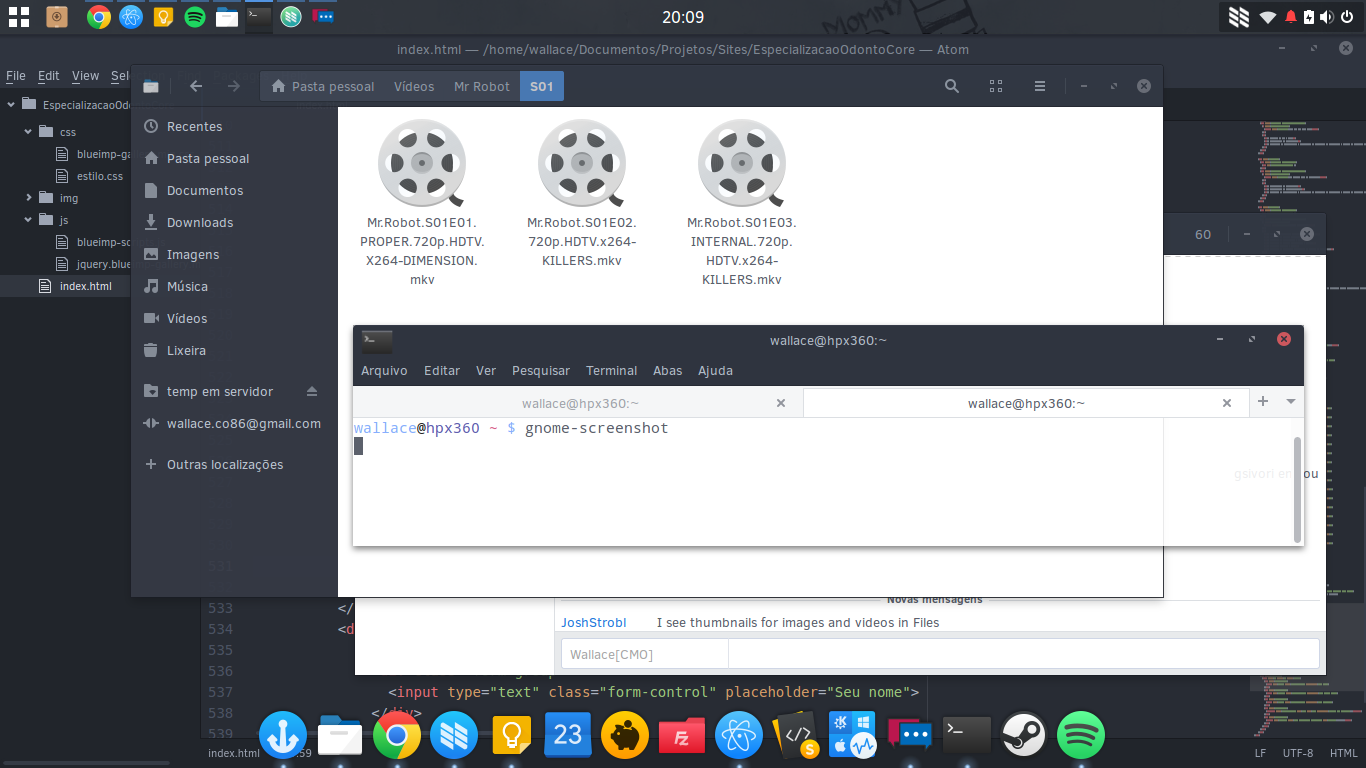This screenshot has width=1366, height=768.
Task: Close the first terminal tab
Action: (x=782, y=403)
